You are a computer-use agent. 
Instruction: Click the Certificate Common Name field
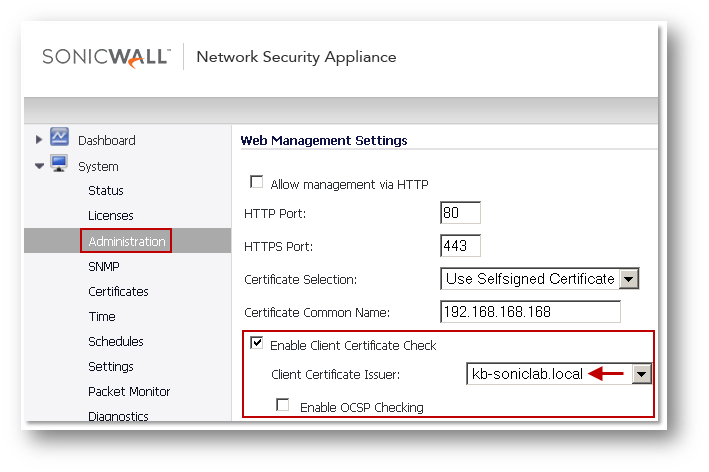click(x=530, y=311)
